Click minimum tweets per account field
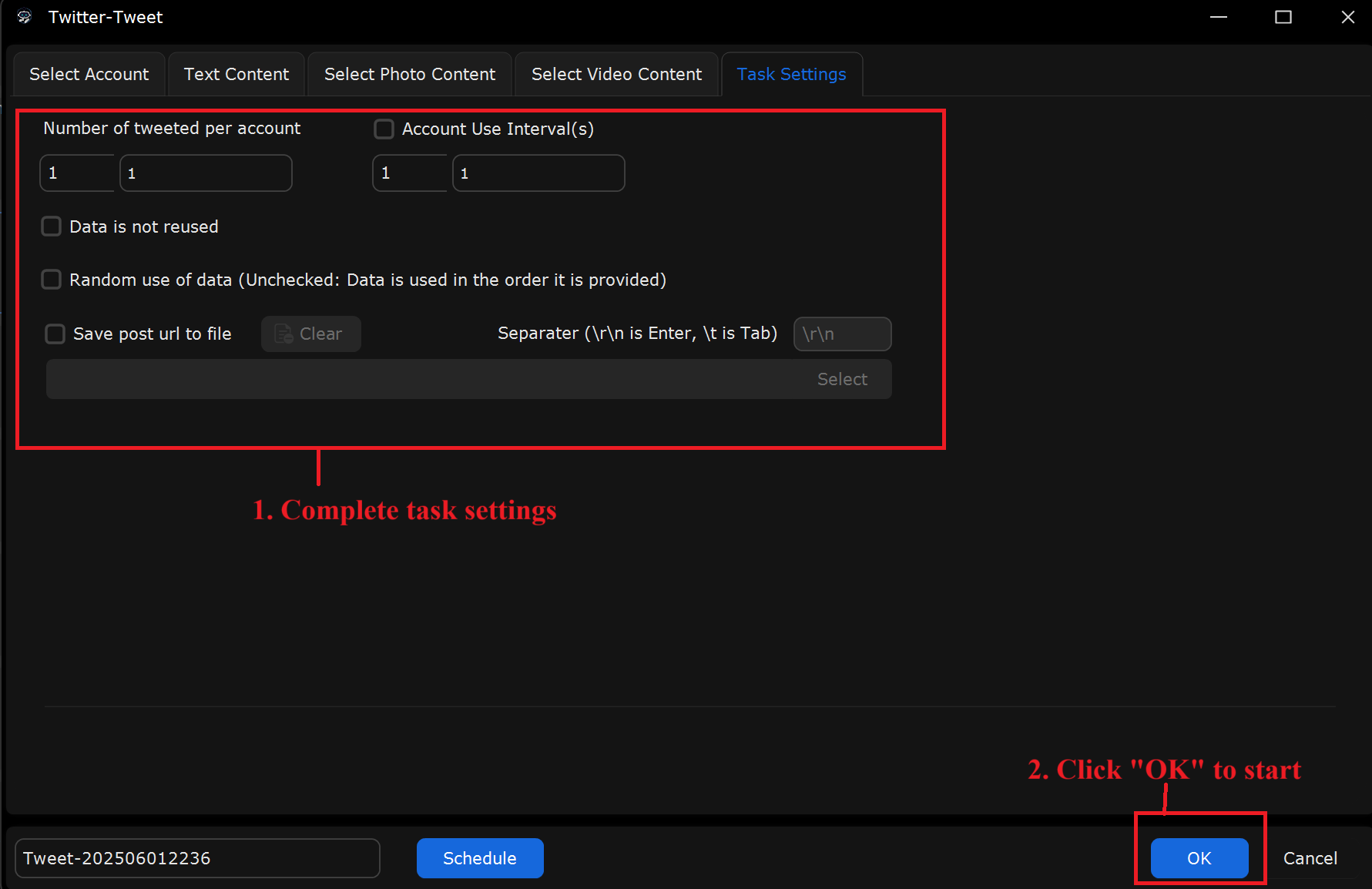The height and width of the screenshot is (889, 1372). coord(77,173)
